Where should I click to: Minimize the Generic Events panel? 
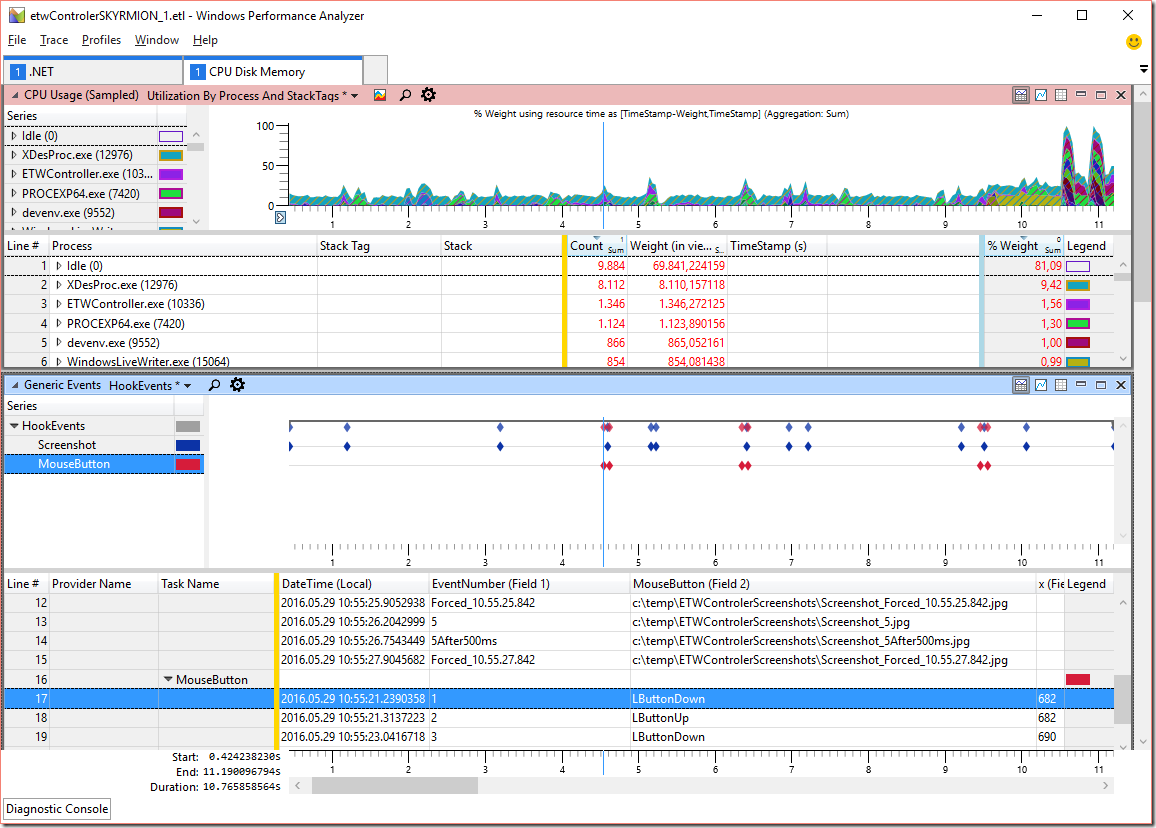pyautogui.click(x=1081, y=384)
